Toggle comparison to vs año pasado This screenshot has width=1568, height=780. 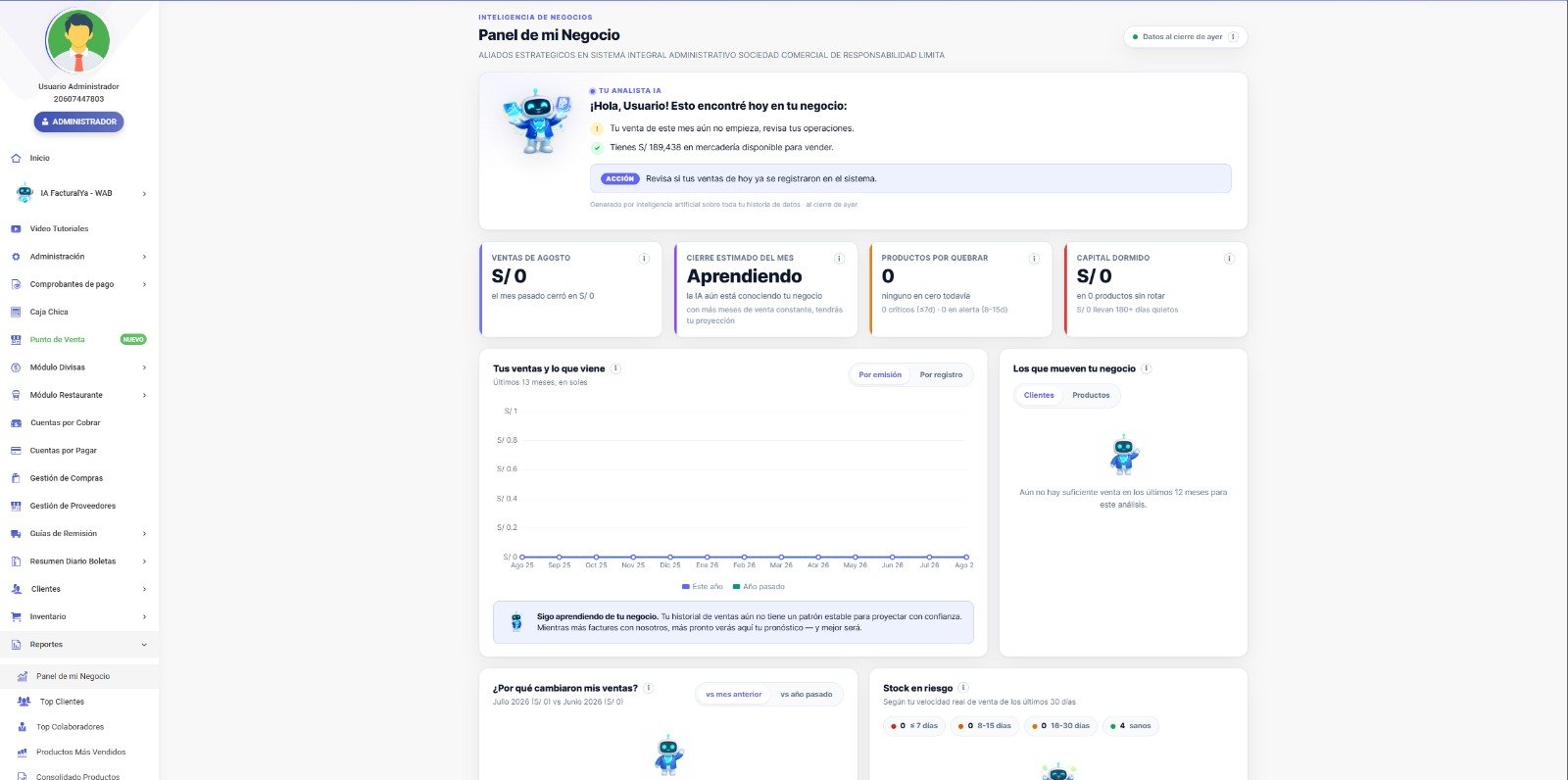pos(806,695)
